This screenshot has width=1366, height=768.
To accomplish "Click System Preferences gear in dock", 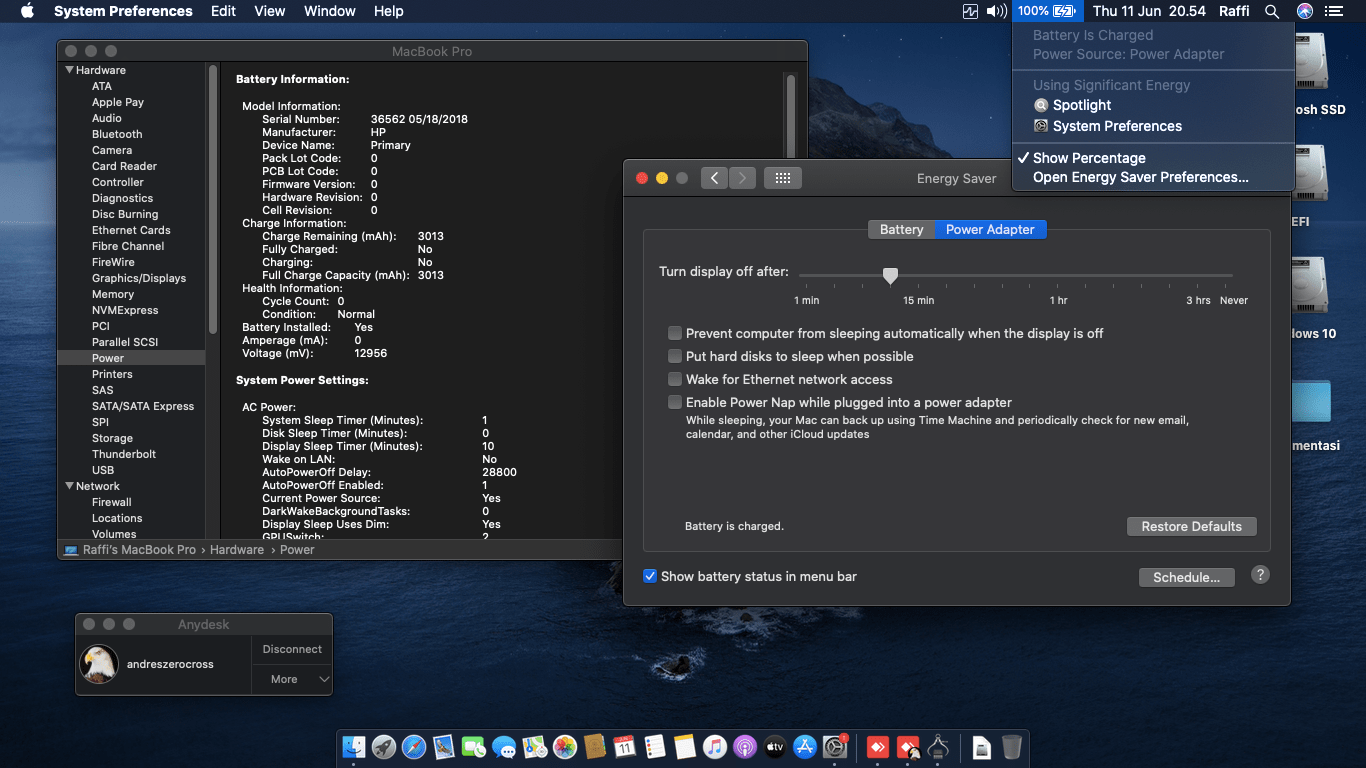I will 835,747.
